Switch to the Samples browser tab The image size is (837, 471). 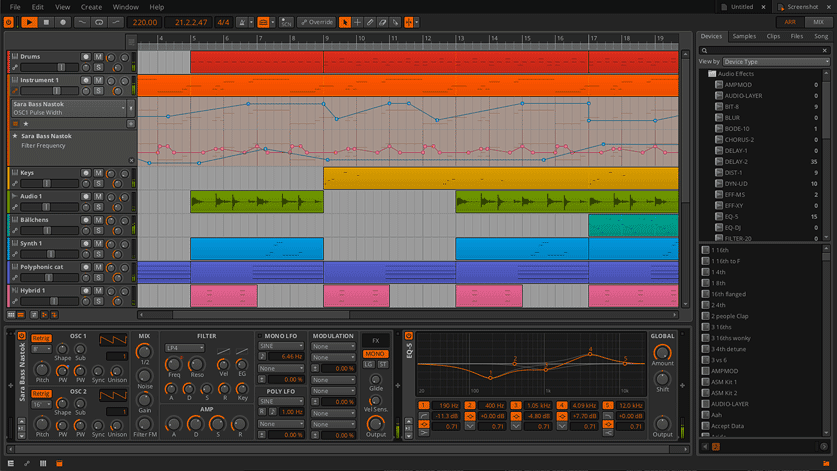click(744, 36)
